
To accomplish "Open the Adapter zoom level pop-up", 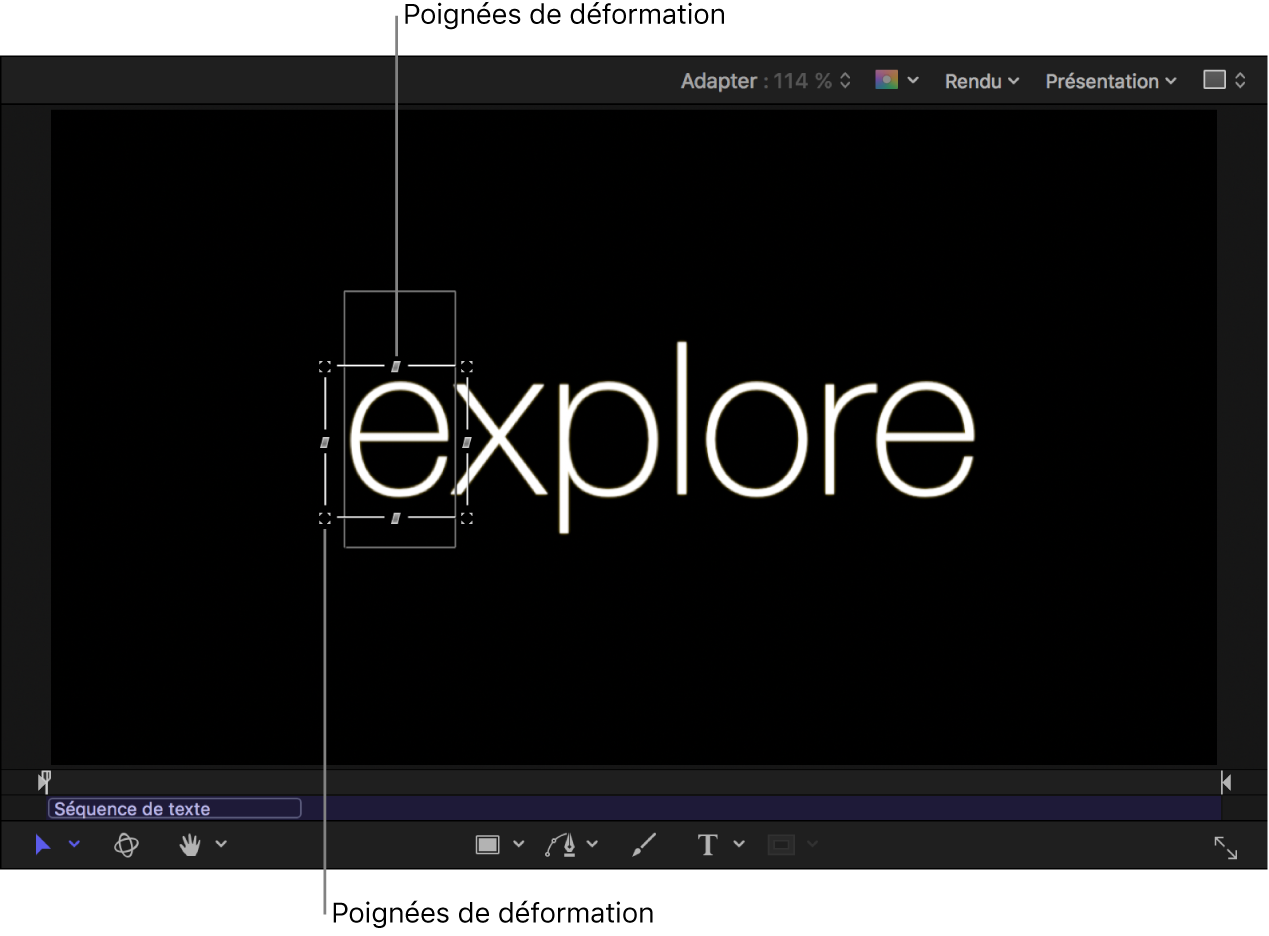I will pos(766,81).
